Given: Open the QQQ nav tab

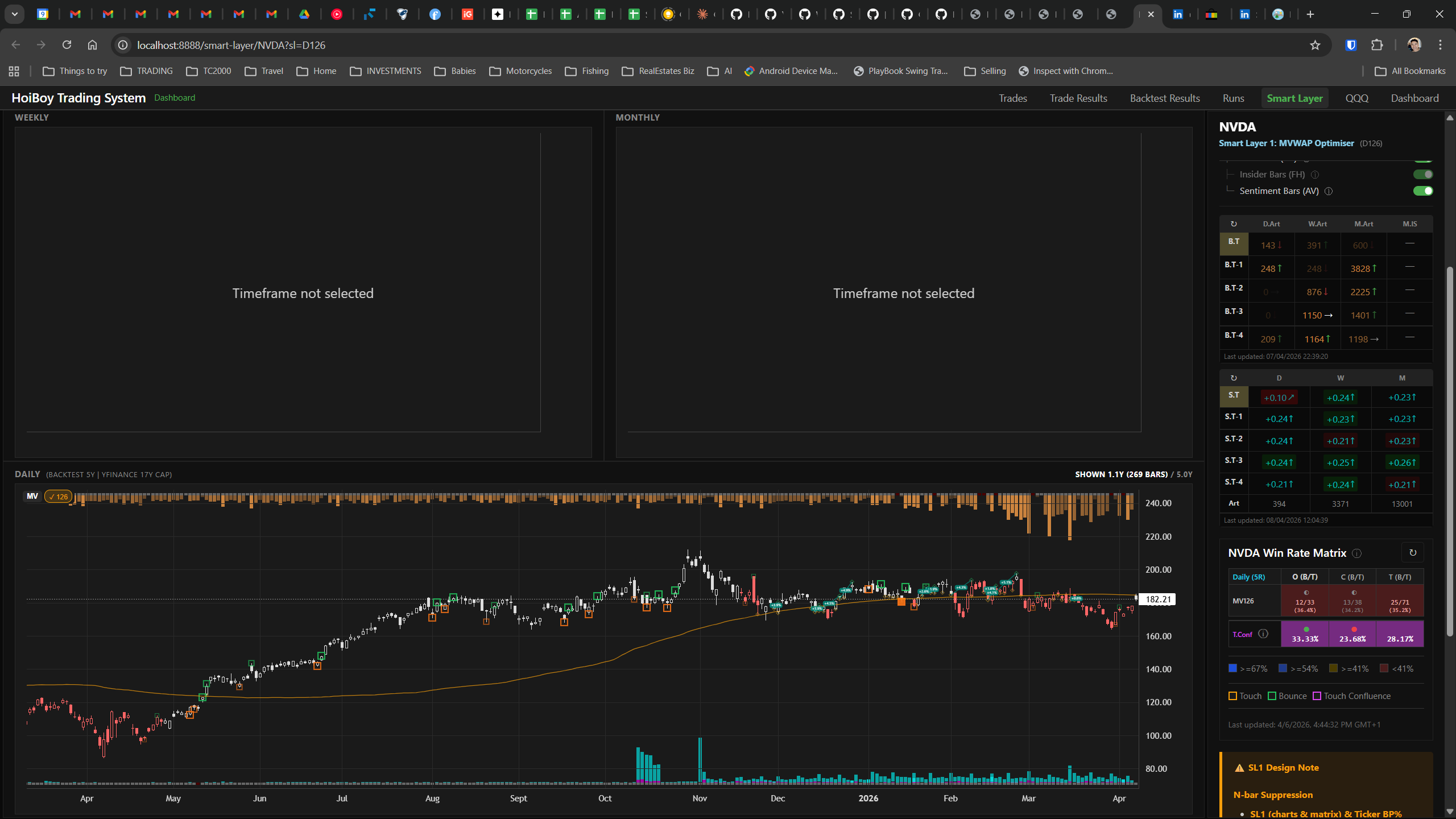Looking at the screenshot, I should 1357,98.
